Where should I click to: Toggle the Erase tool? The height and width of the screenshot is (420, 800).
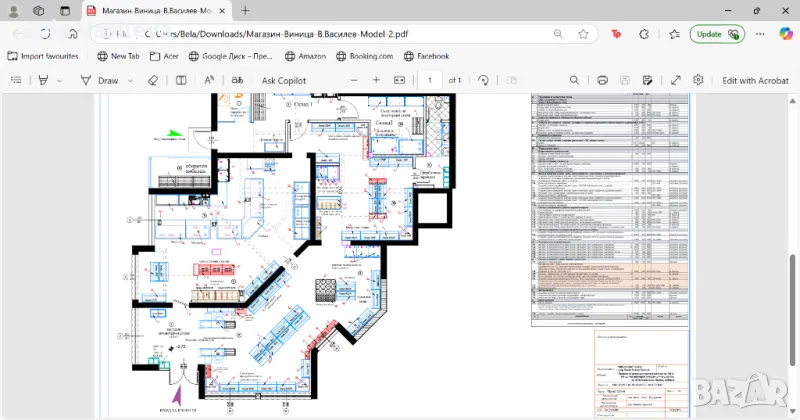[153, 80]
